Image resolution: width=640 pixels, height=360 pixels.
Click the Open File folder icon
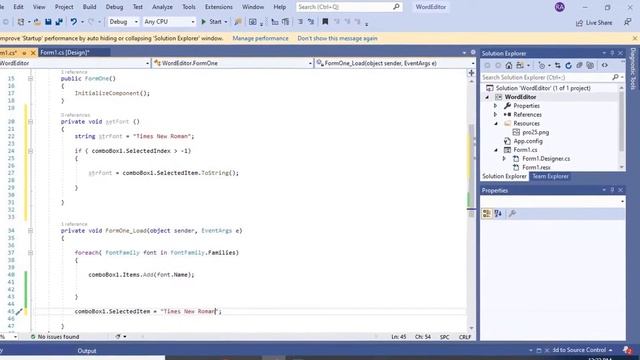point(37,22)
